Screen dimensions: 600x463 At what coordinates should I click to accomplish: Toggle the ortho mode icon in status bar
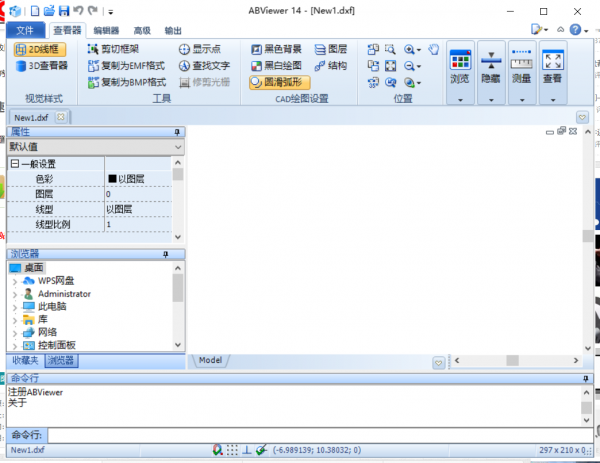(247, 450)
